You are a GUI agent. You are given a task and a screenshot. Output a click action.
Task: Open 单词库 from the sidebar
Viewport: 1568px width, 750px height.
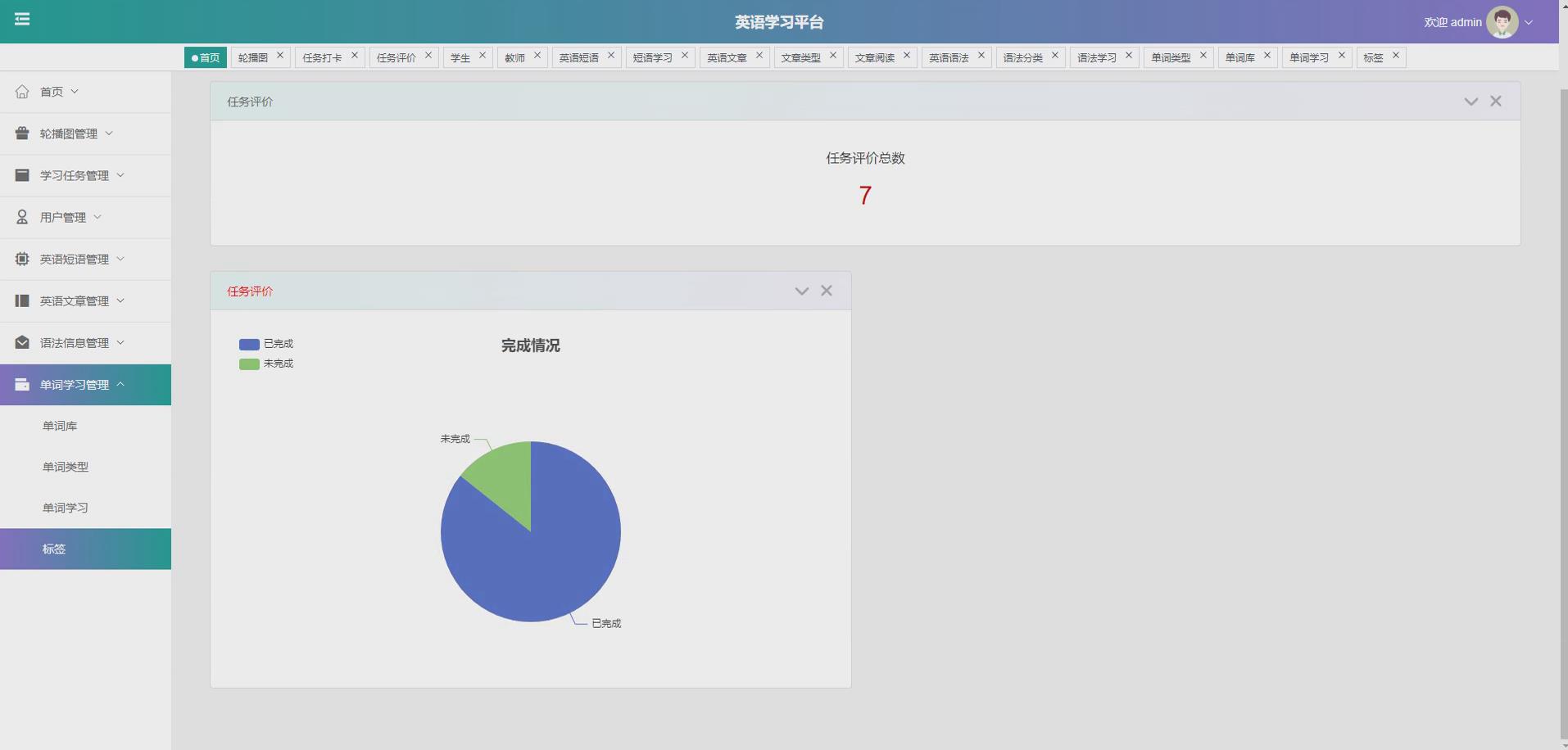point(59,425)
